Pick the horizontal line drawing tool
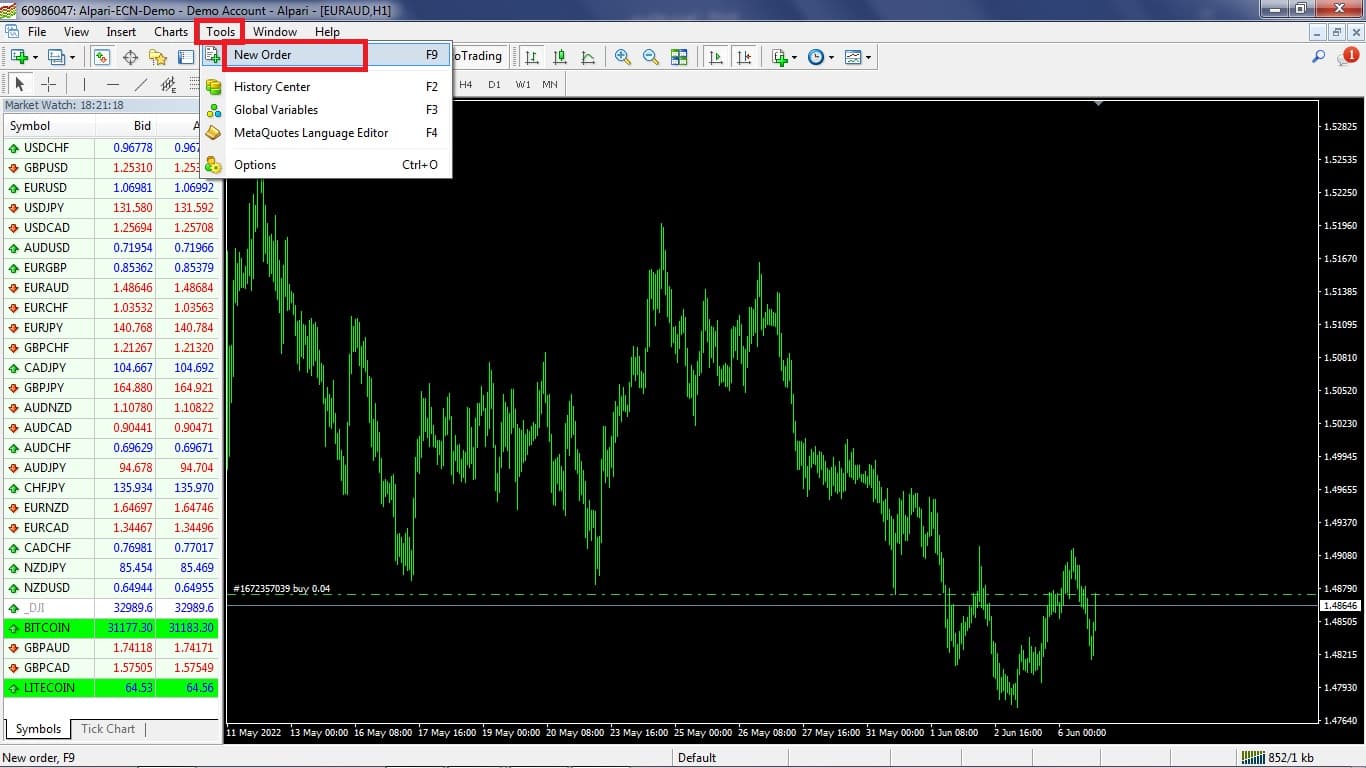 point(113,85)
